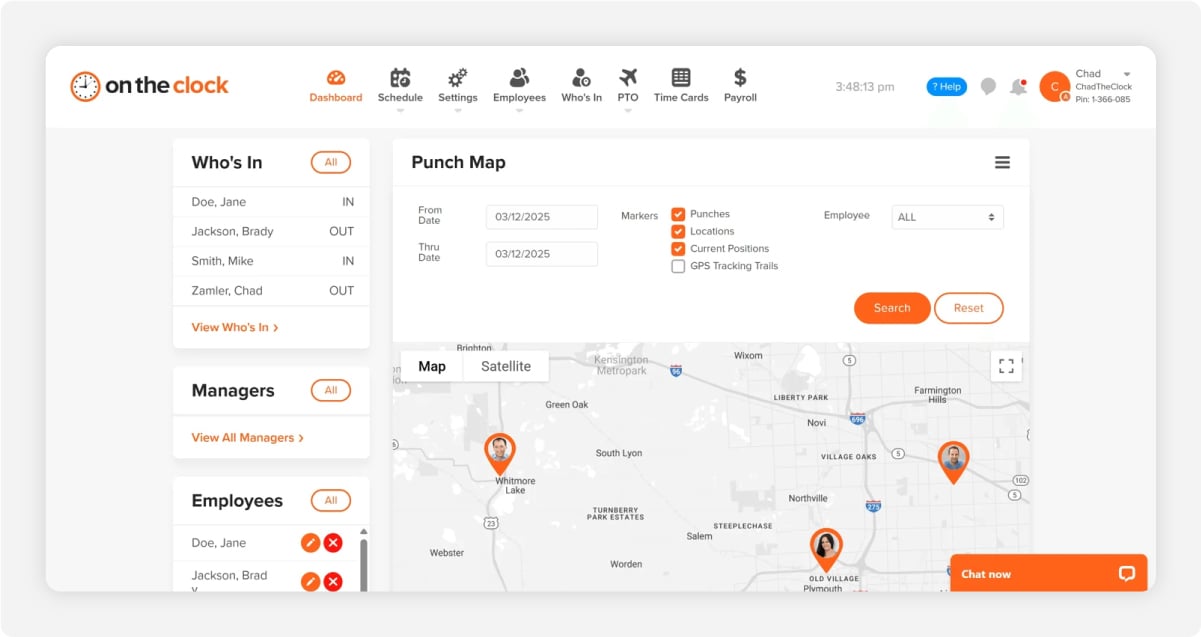
Task: Go to the Payroll menu label
Action: pos(740,98)
